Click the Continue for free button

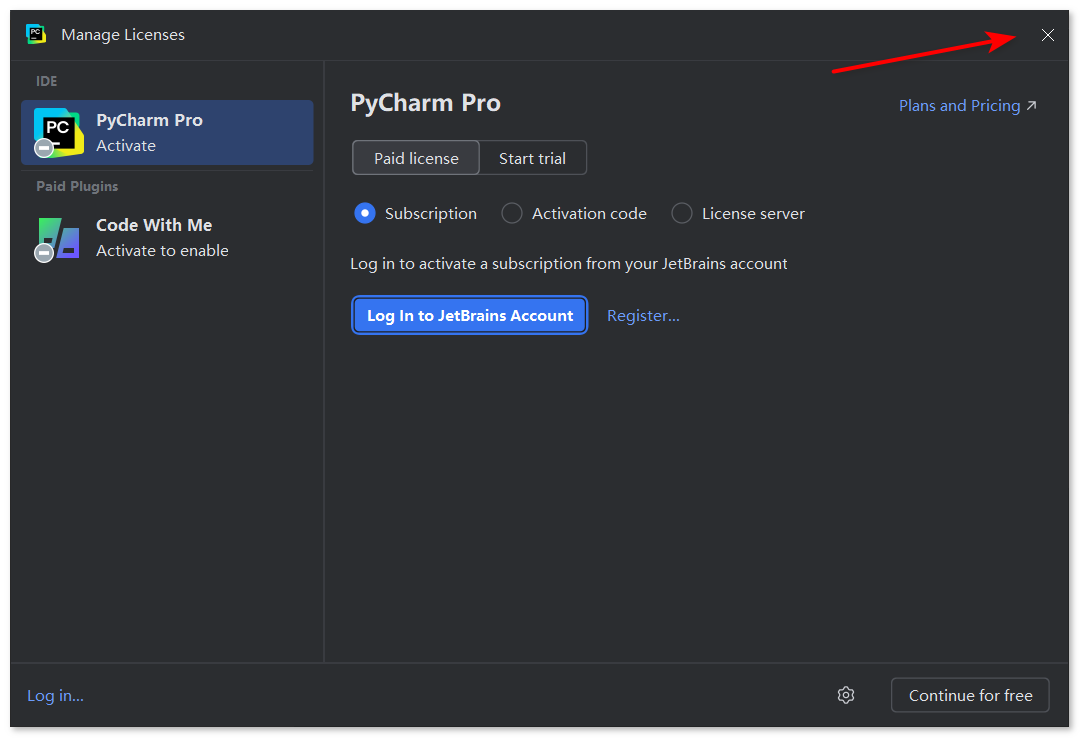[x=970, y=695]
